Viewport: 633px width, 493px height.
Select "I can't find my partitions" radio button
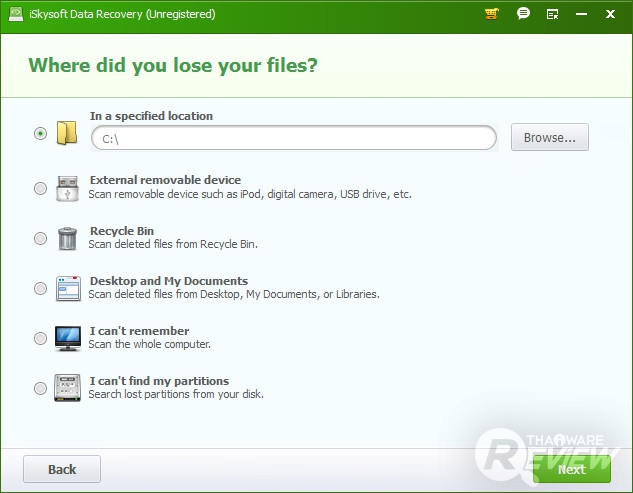pos(40,388)
